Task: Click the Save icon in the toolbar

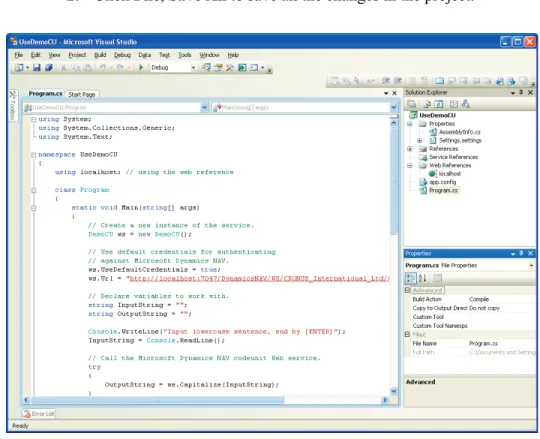Action: coord(37,67)
